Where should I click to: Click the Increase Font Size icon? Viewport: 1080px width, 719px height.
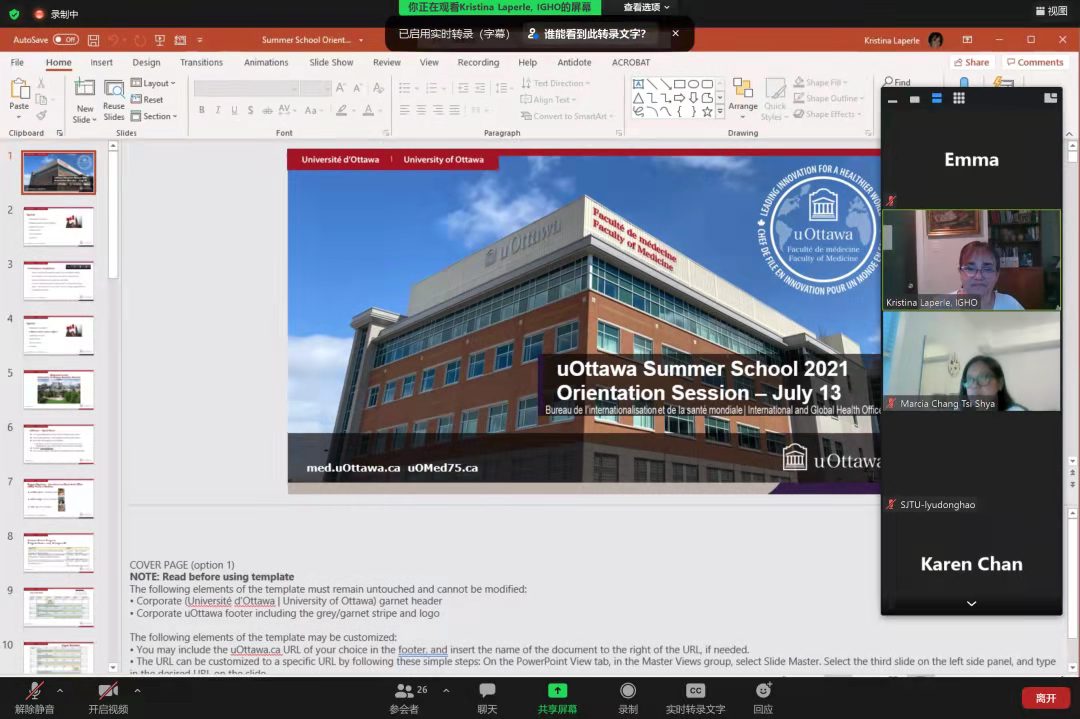coord(340,87)
